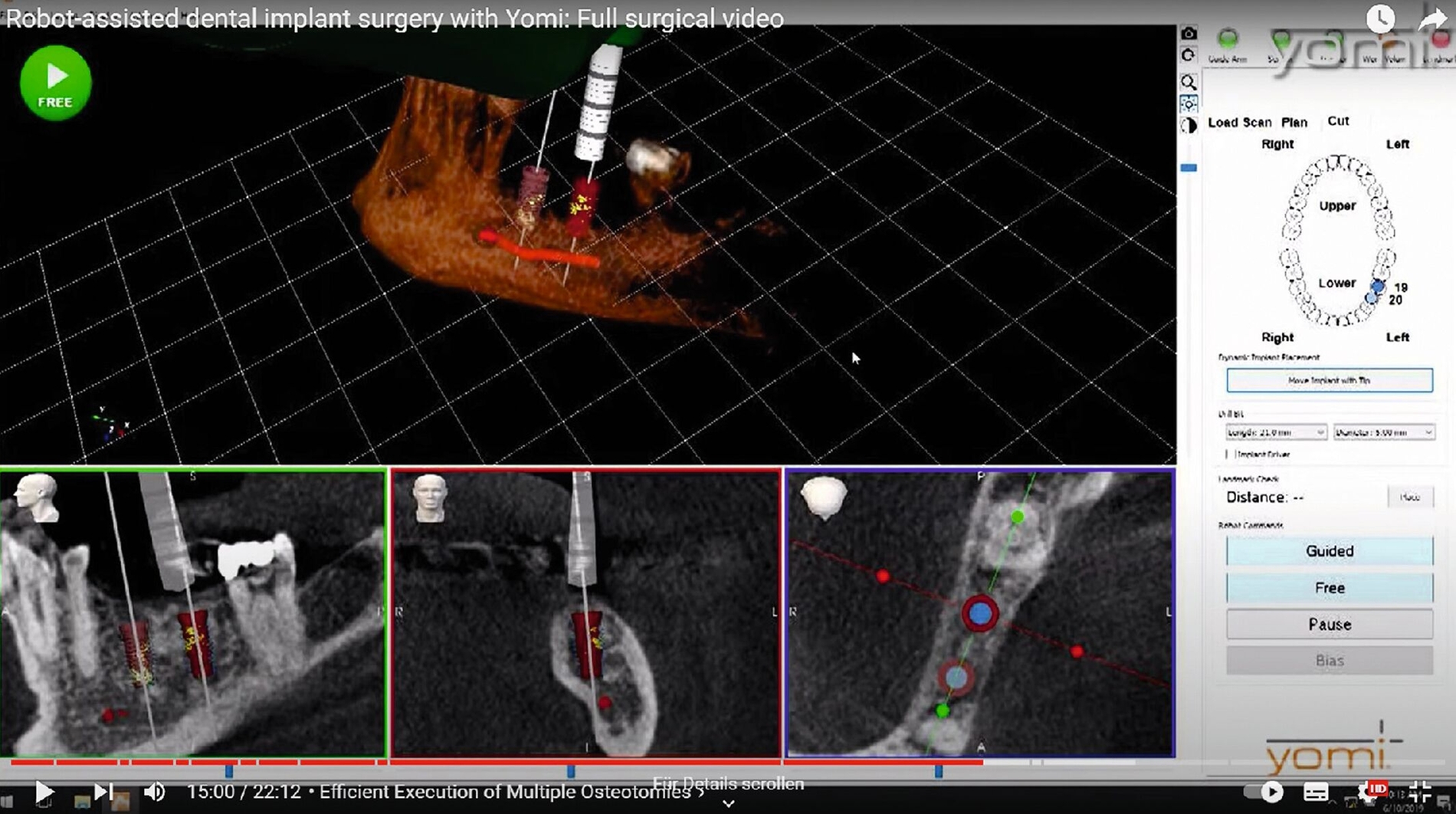
Task: Take a snapshot with the camera icon
Action: click(x=1189, y=33)
